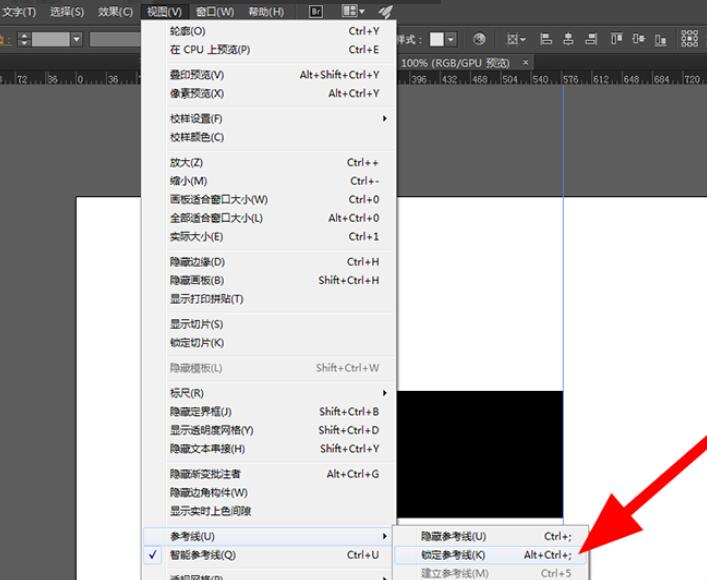
Task: Select 像素预览(X) from the view menu
Action: 197,93
